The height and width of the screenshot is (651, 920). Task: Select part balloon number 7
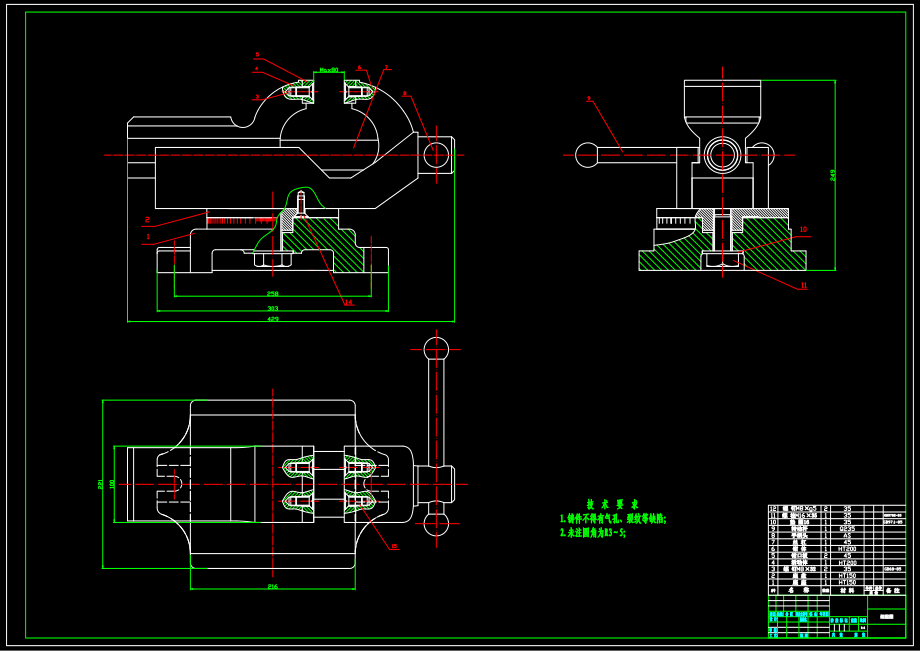pyautogui.click(x=387, y=67)
